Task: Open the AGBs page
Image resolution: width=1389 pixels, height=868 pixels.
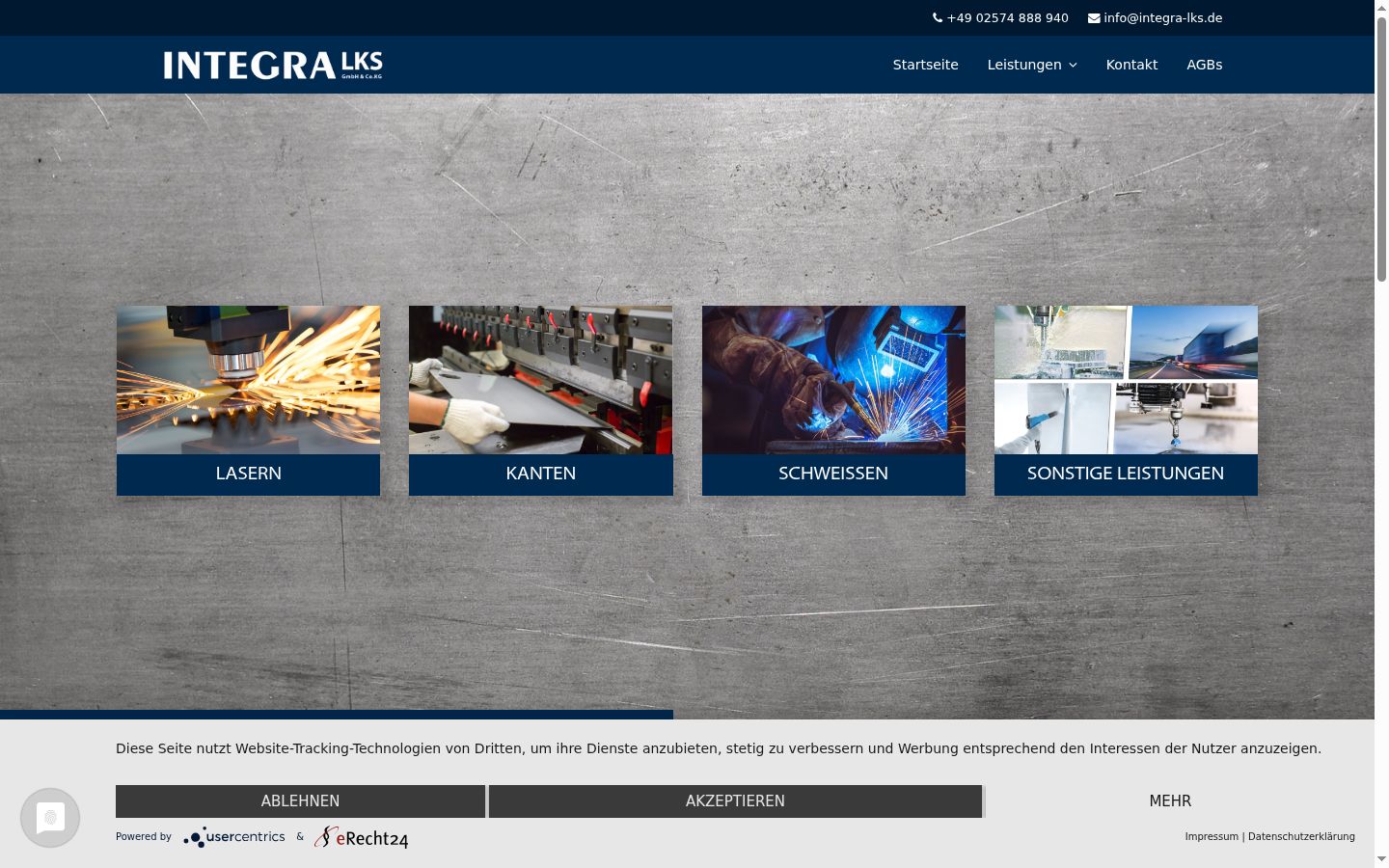Action: click(1205, 65)
